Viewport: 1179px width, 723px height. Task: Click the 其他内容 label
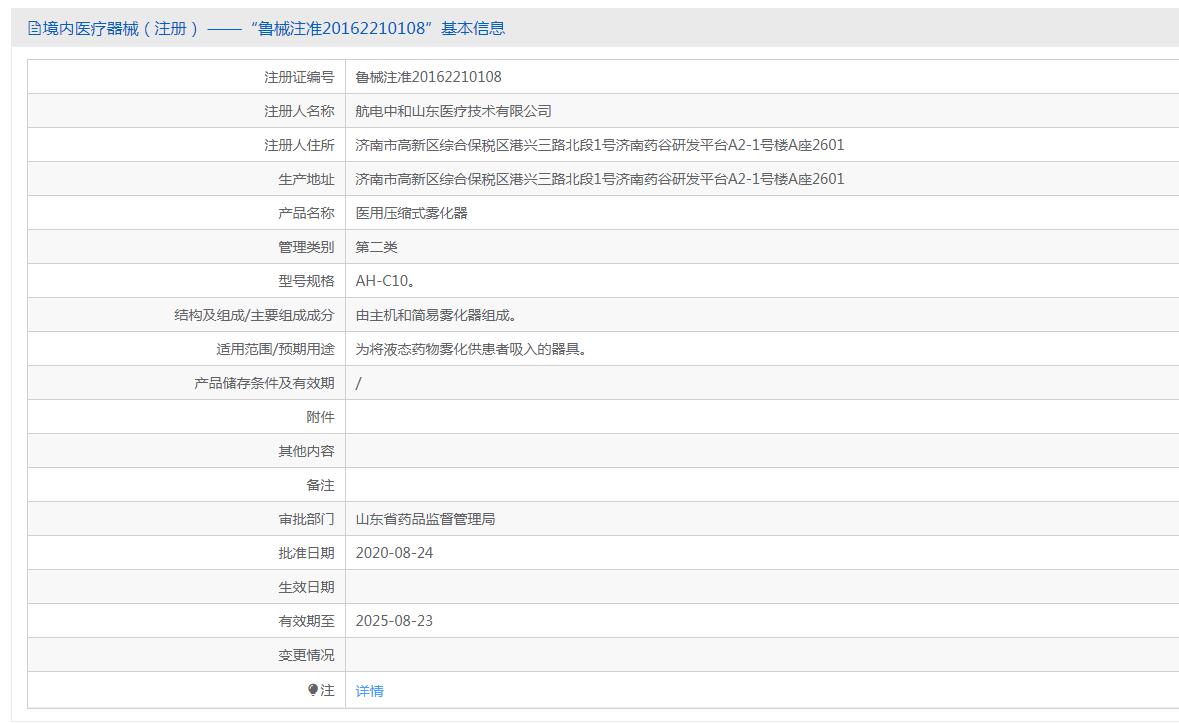306,451
